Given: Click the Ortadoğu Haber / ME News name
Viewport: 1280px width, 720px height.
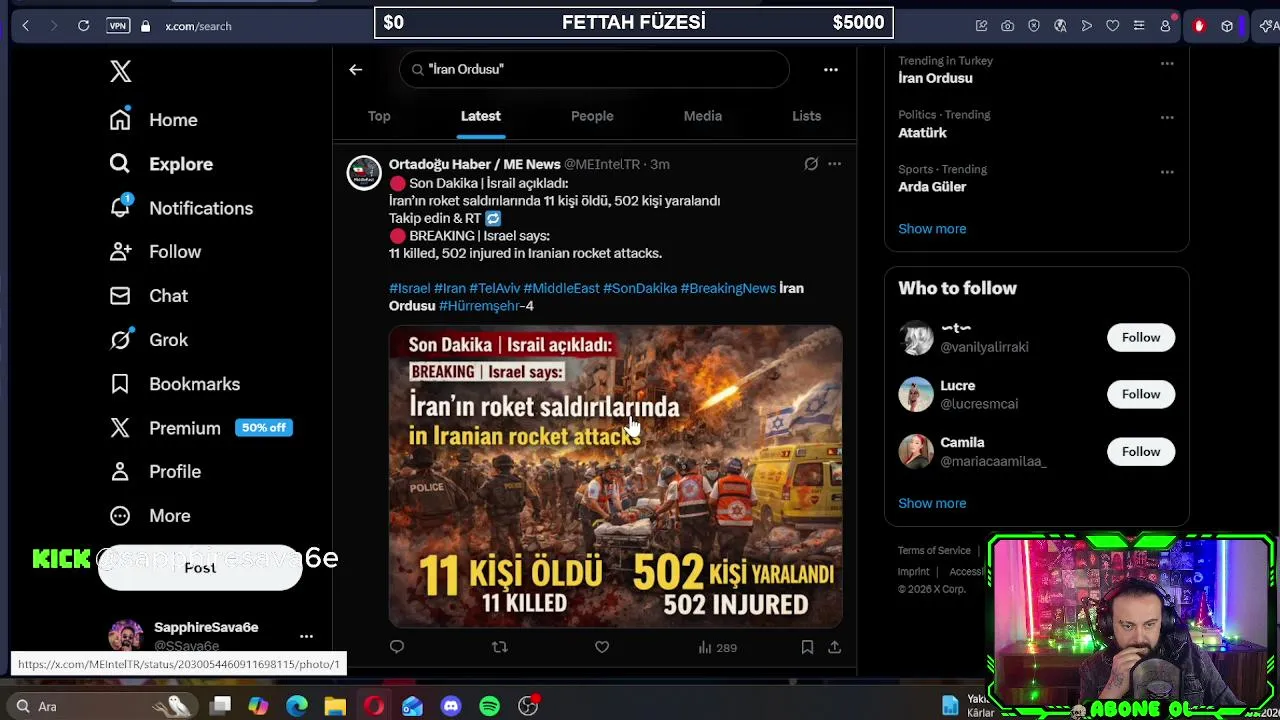Looking at the screenshot, I should pyautogui.click(x=474, y=164).
